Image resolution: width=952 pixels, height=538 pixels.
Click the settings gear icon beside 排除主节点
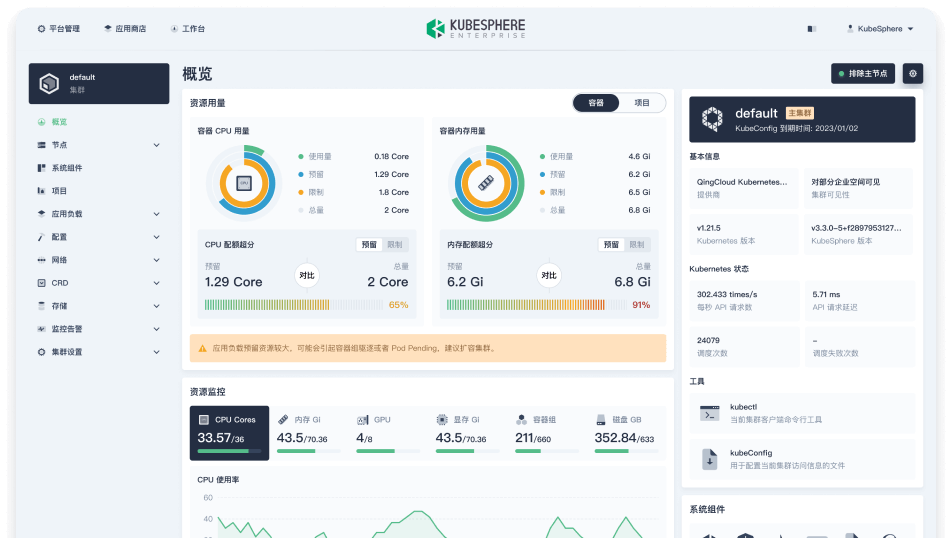912,74
